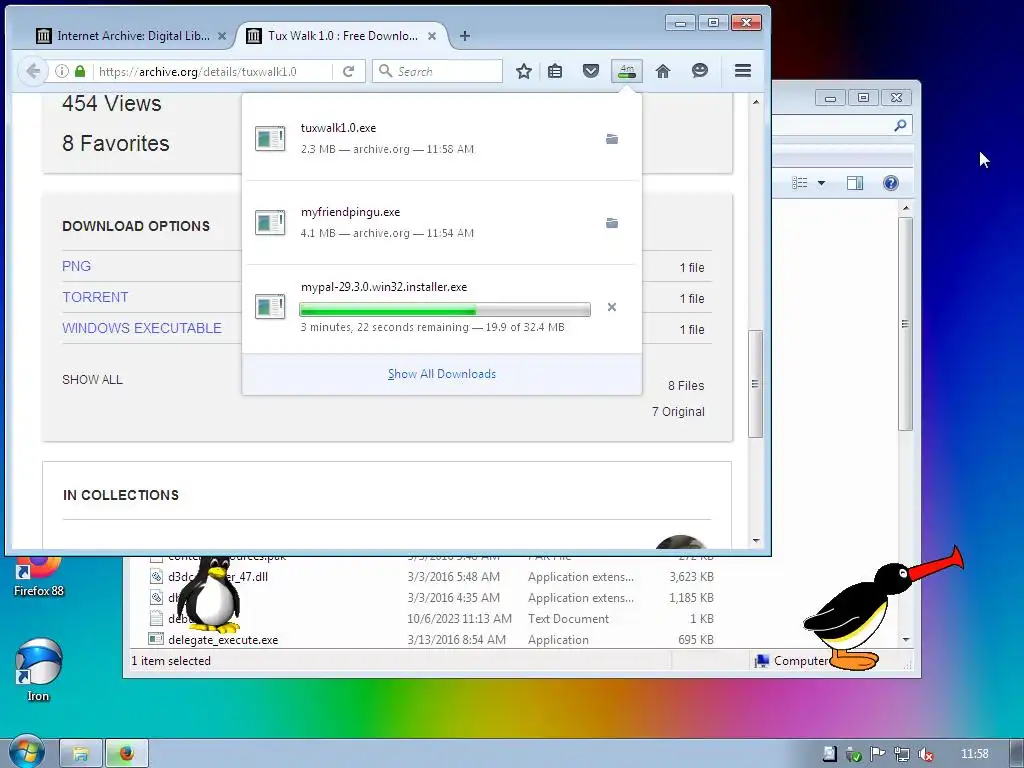Toggle the downloads panel toolbar button

tap(627, 71)
